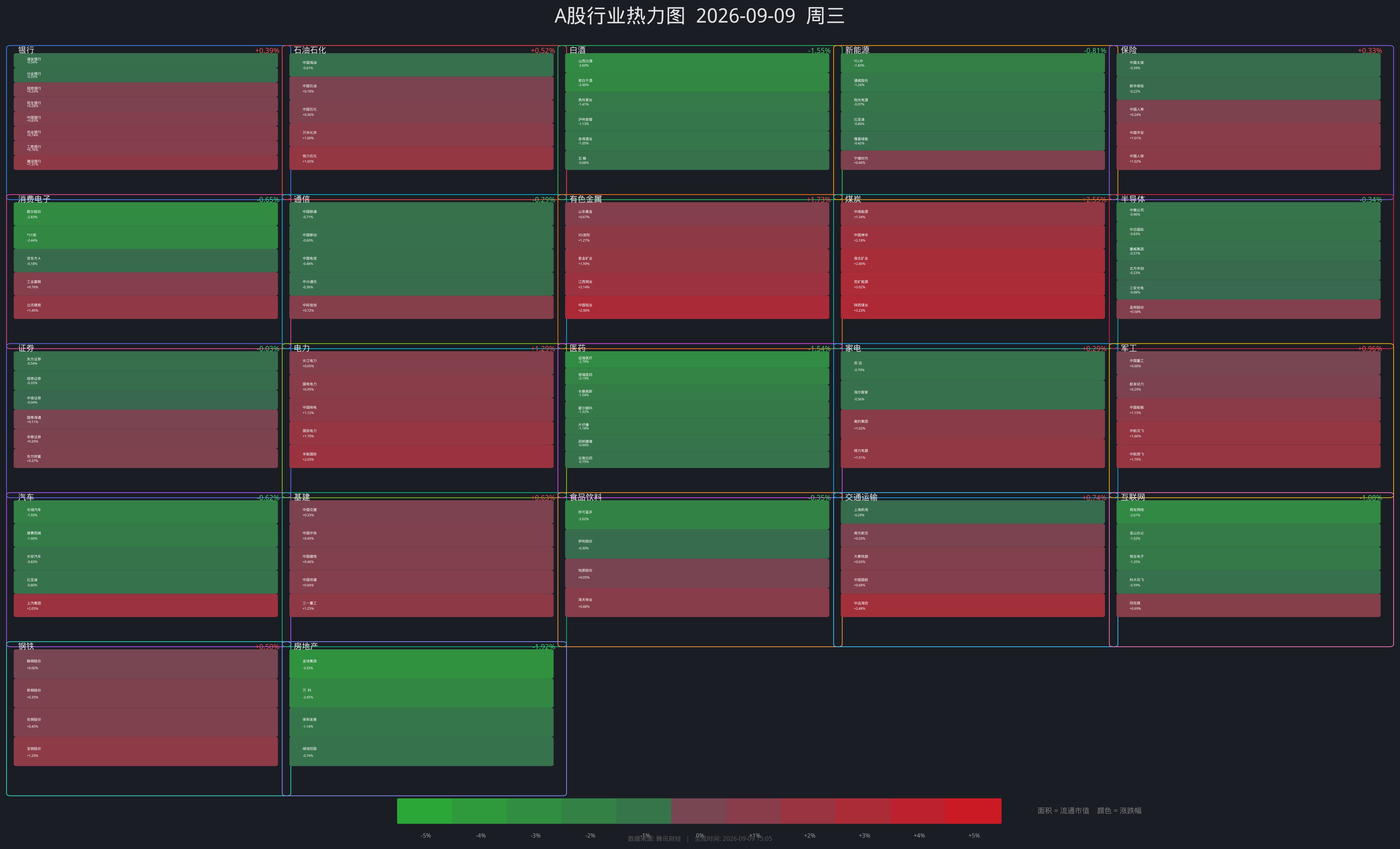1400x849 pixels.
Task: Open the 圣邦股份 tile in 半导体
Action: coord(1248,309)
